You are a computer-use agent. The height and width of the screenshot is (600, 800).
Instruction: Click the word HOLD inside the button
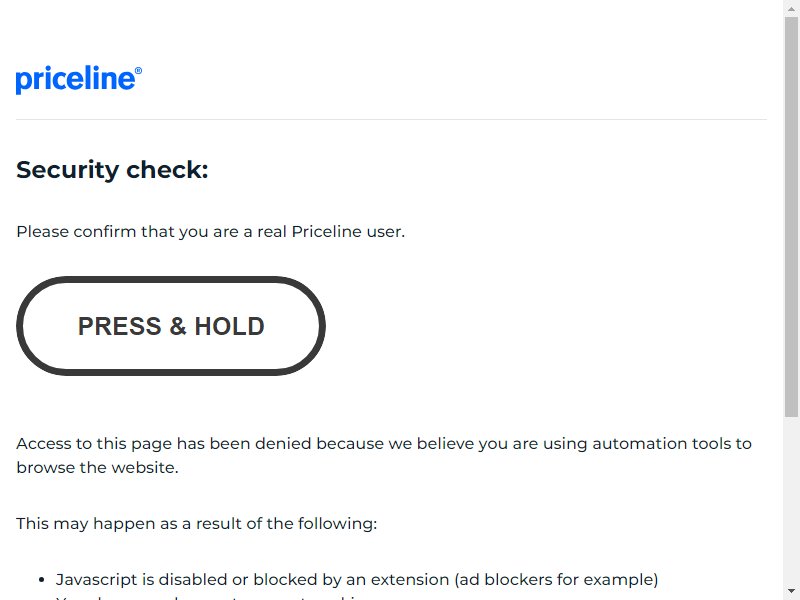tap(230, 326)
